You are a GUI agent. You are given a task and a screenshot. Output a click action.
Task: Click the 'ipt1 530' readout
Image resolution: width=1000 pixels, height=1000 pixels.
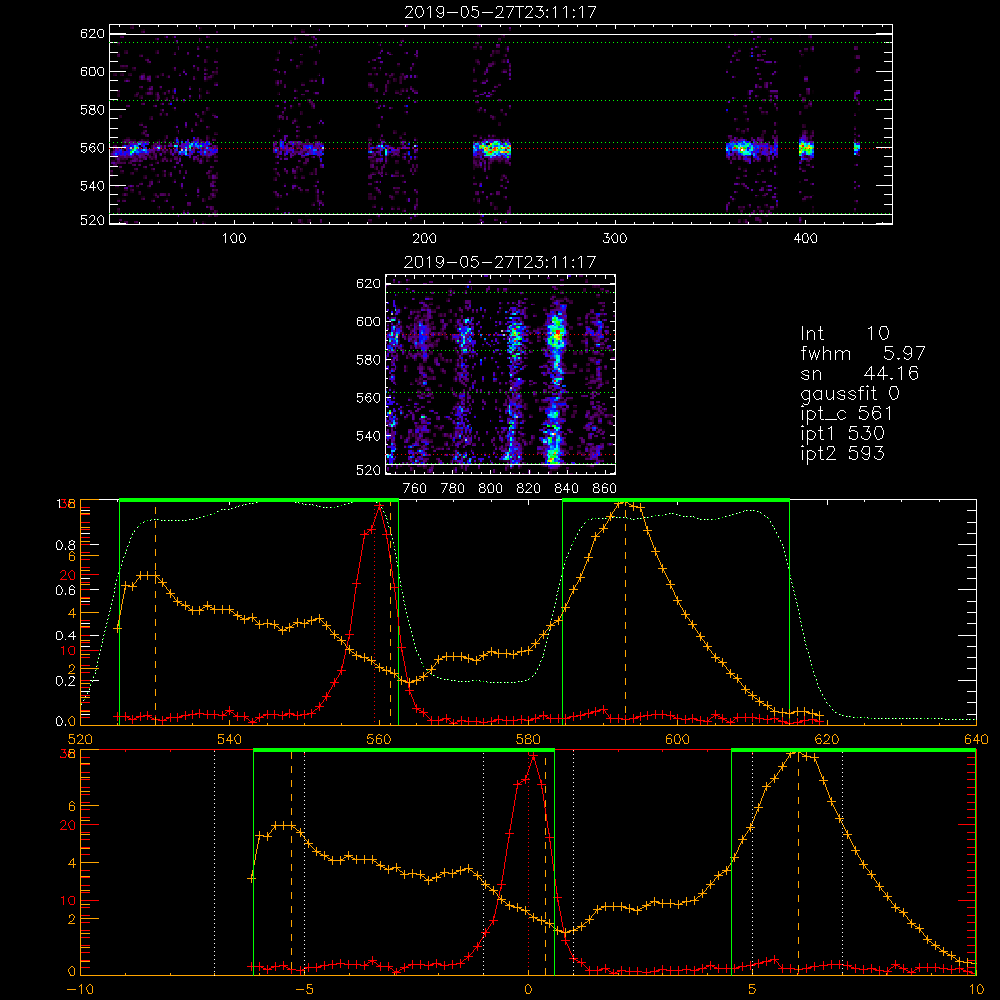pos(842,434)
